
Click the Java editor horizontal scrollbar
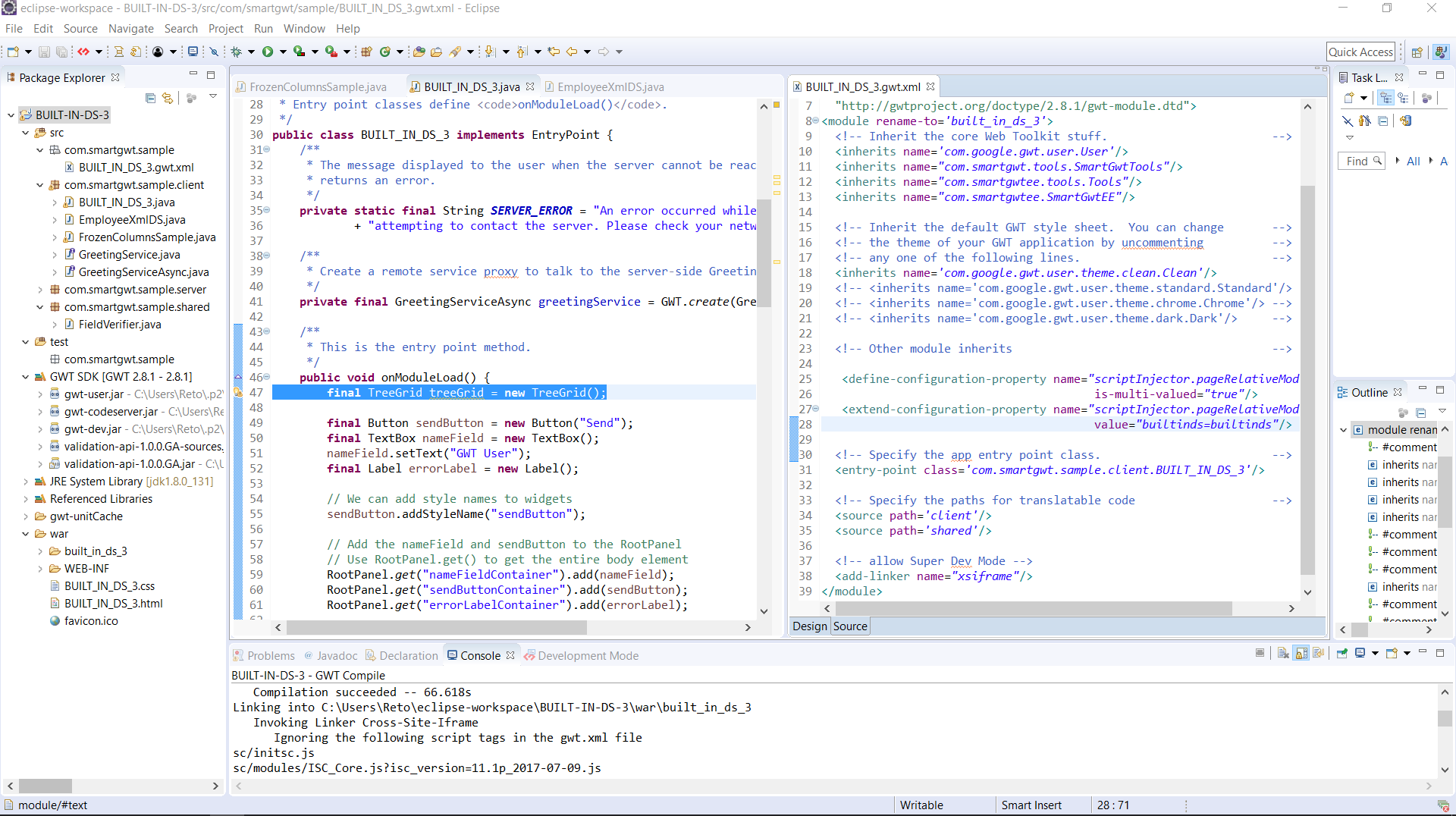[436, 628]
